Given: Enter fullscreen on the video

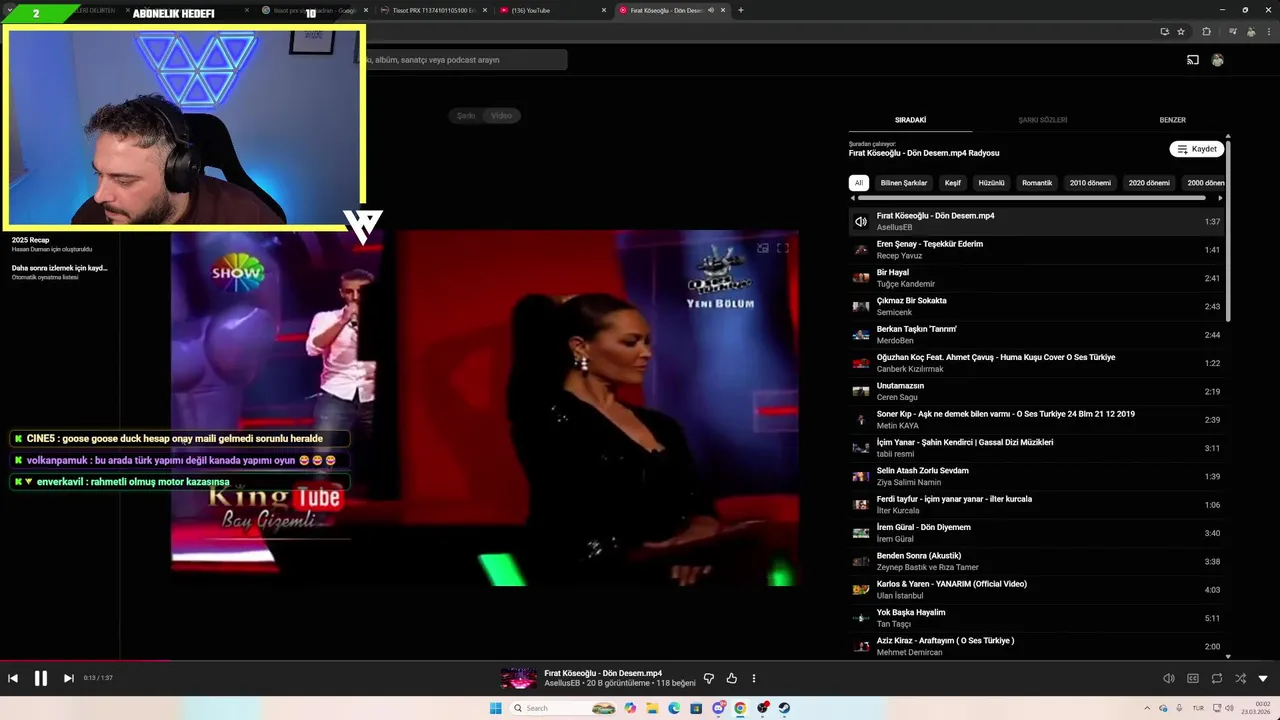Looking at the screenshot, I should tap(783, 248).
